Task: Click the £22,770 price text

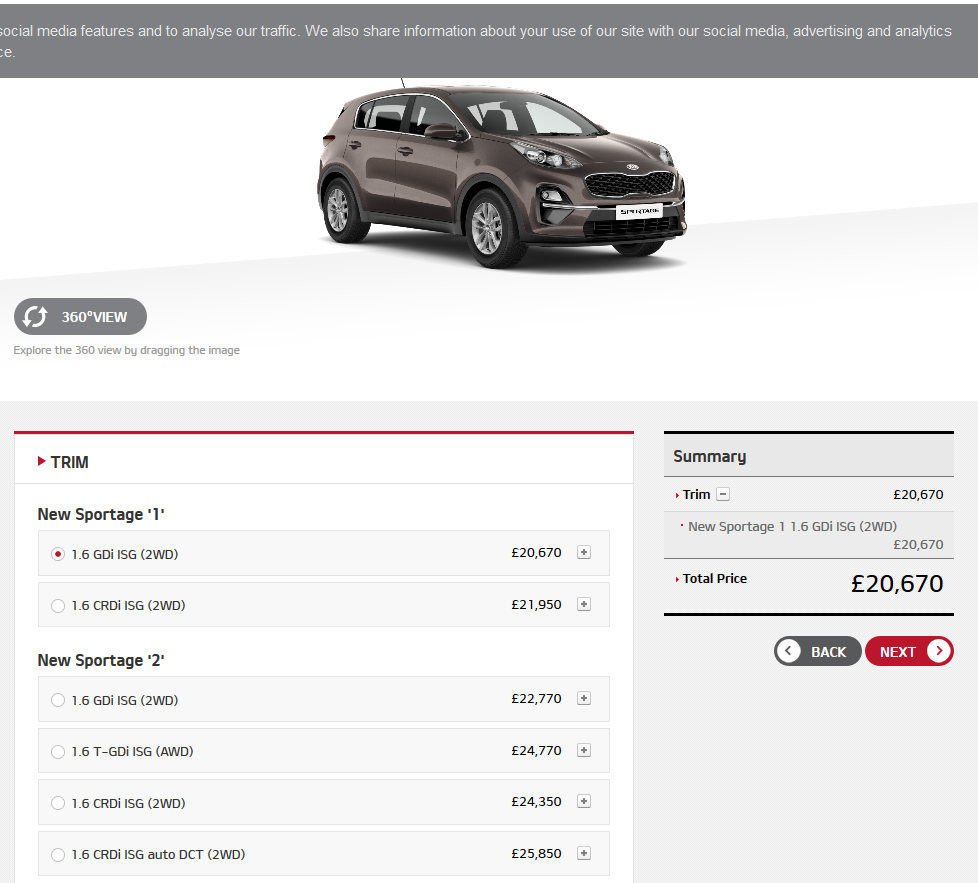Action: (536, 698)
